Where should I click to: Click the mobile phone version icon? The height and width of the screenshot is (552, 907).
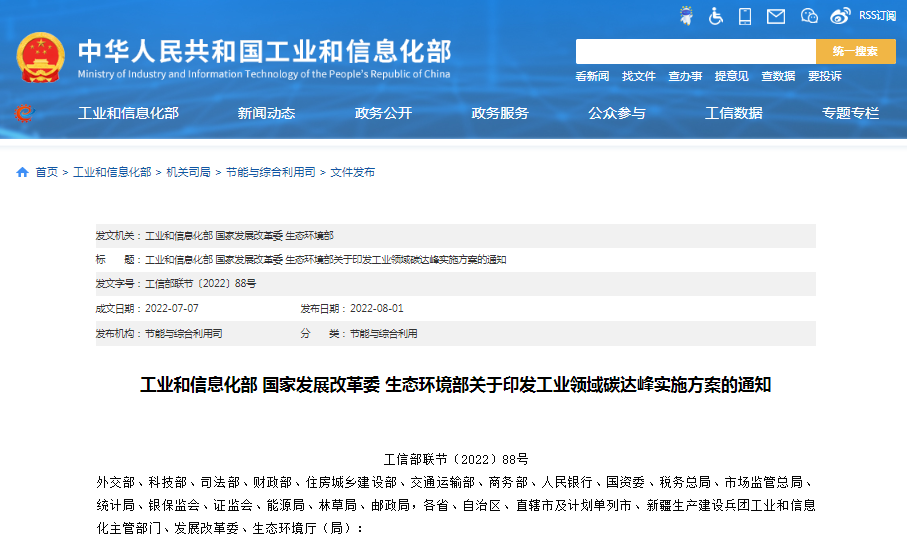(x=745, y=16)
